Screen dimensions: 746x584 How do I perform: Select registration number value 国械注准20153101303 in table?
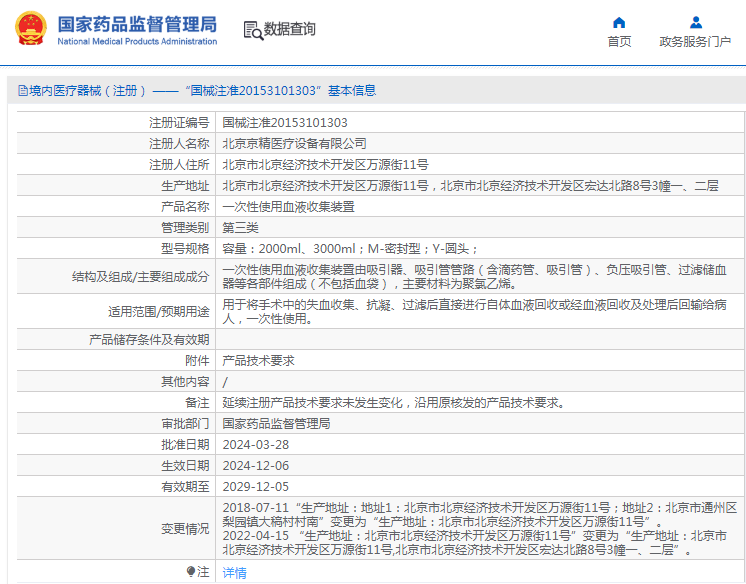tap(285, 123)
